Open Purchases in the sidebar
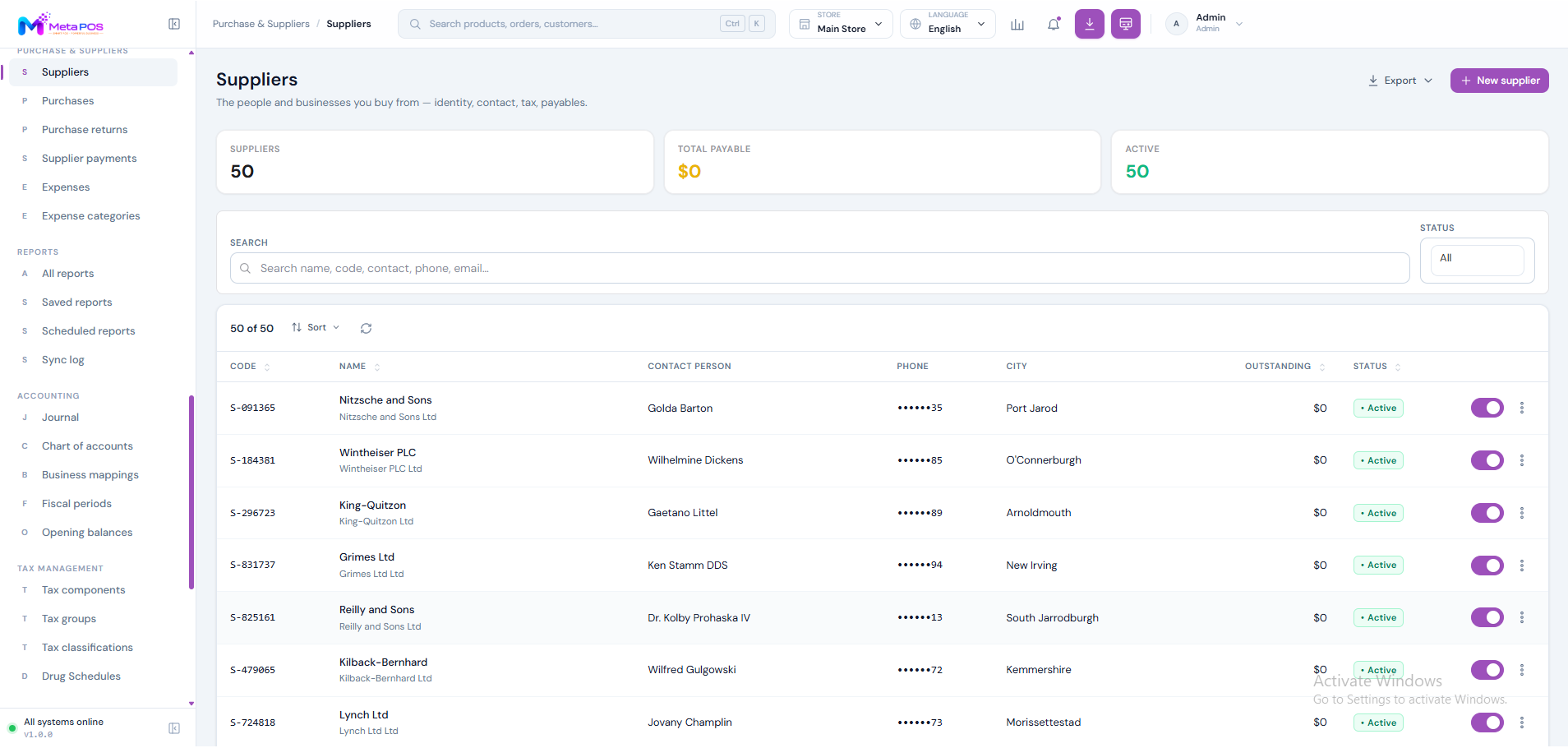 click(x=68, y=101)
